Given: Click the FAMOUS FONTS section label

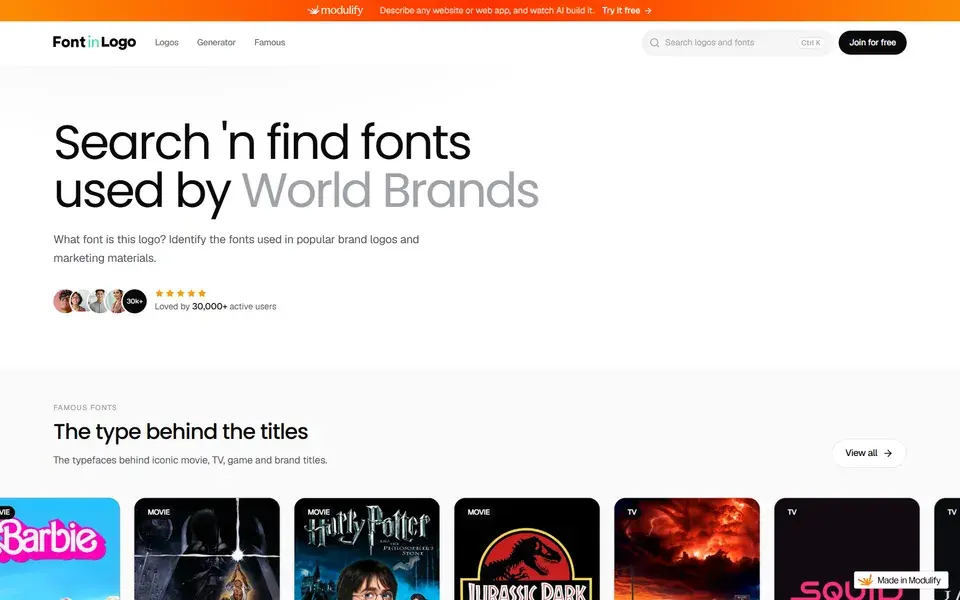Looking at the screenshot, I should 85,407.
